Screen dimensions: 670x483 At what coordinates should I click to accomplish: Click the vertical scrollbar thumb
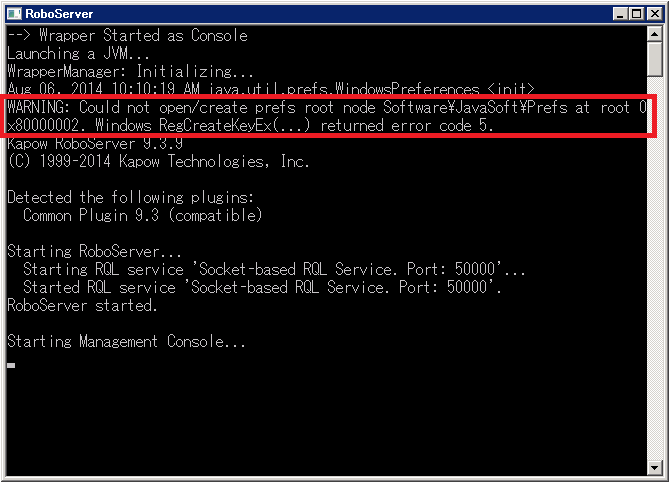tap(654, 58)
